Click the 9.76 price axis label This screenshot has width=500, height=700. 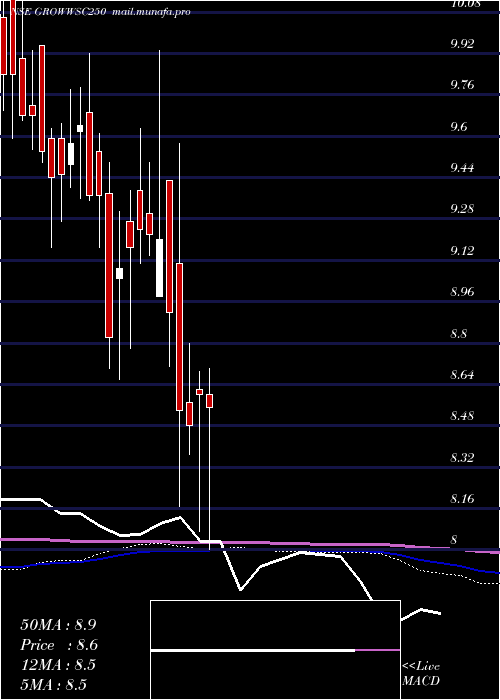pyautogui.click(x=462, y=85)
